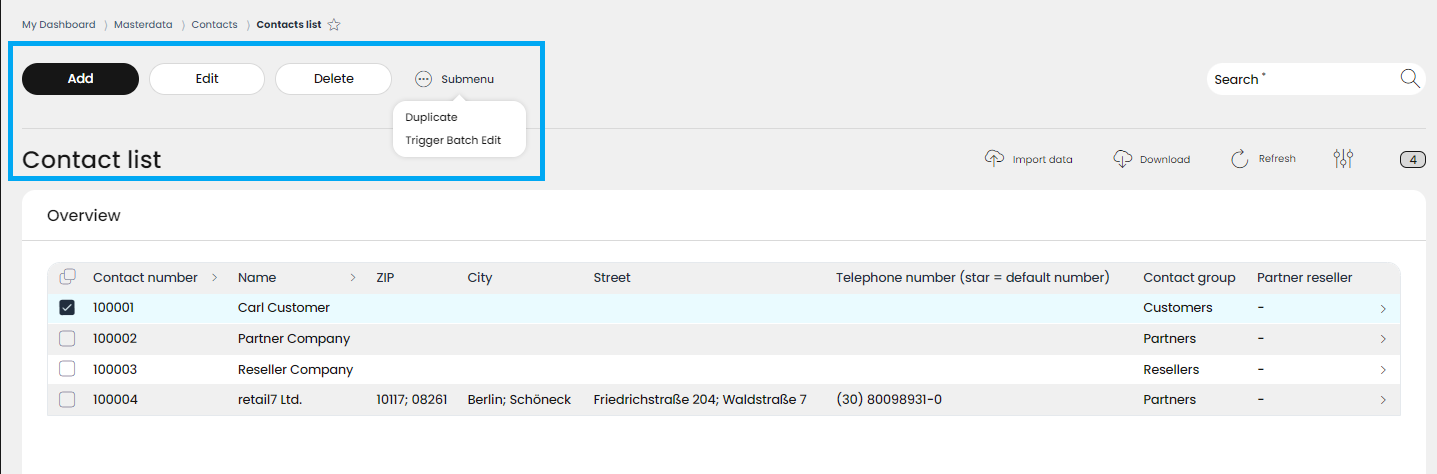Click the Download cloud icon

pyautogui.click(x=1122, y=159)
